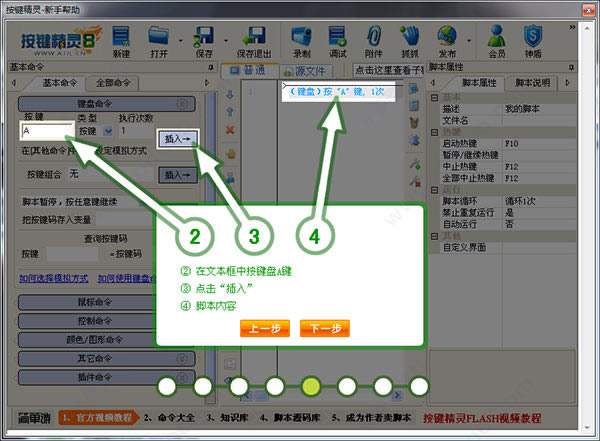Collapse the 运行 property group

point(434,190)
